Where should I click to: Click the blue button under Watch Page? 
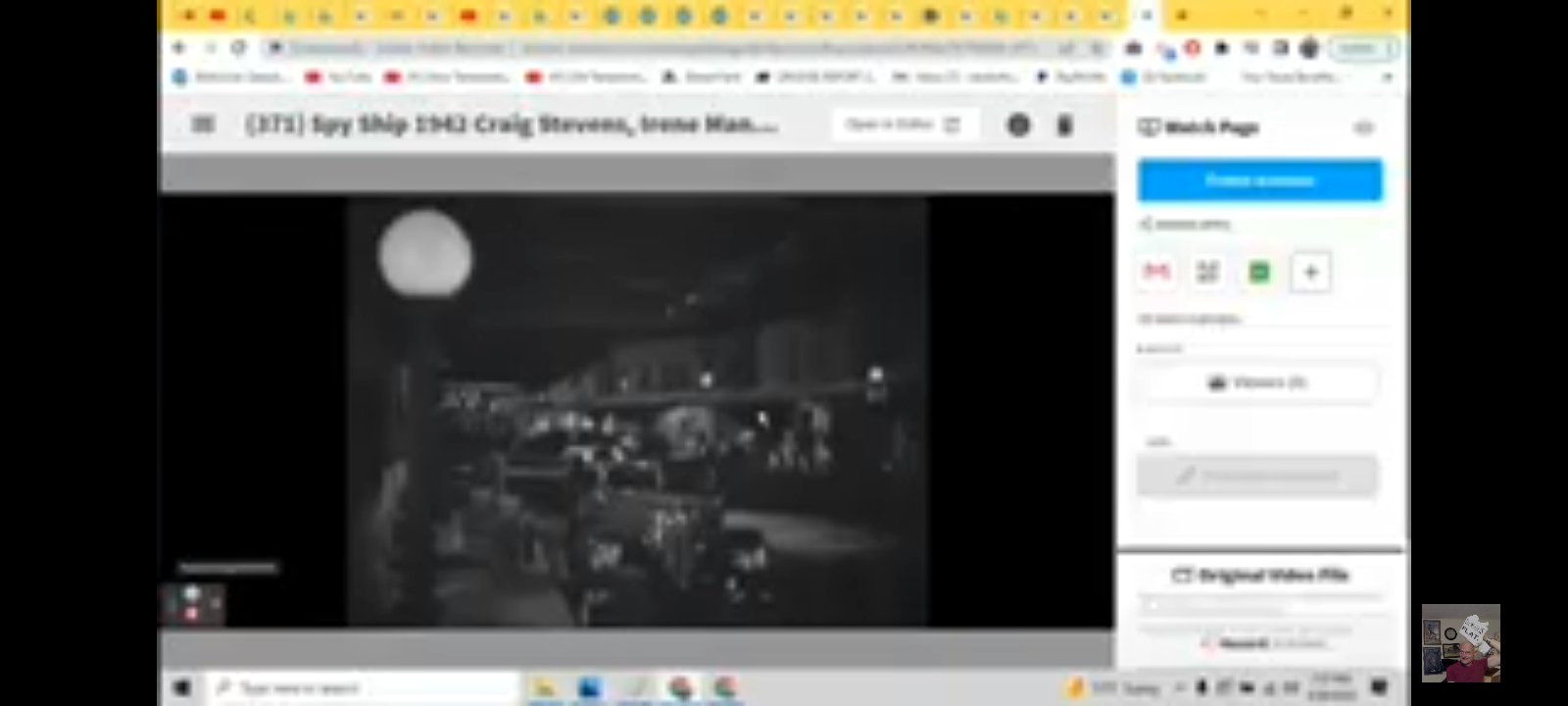click(x=1259, y=180)
